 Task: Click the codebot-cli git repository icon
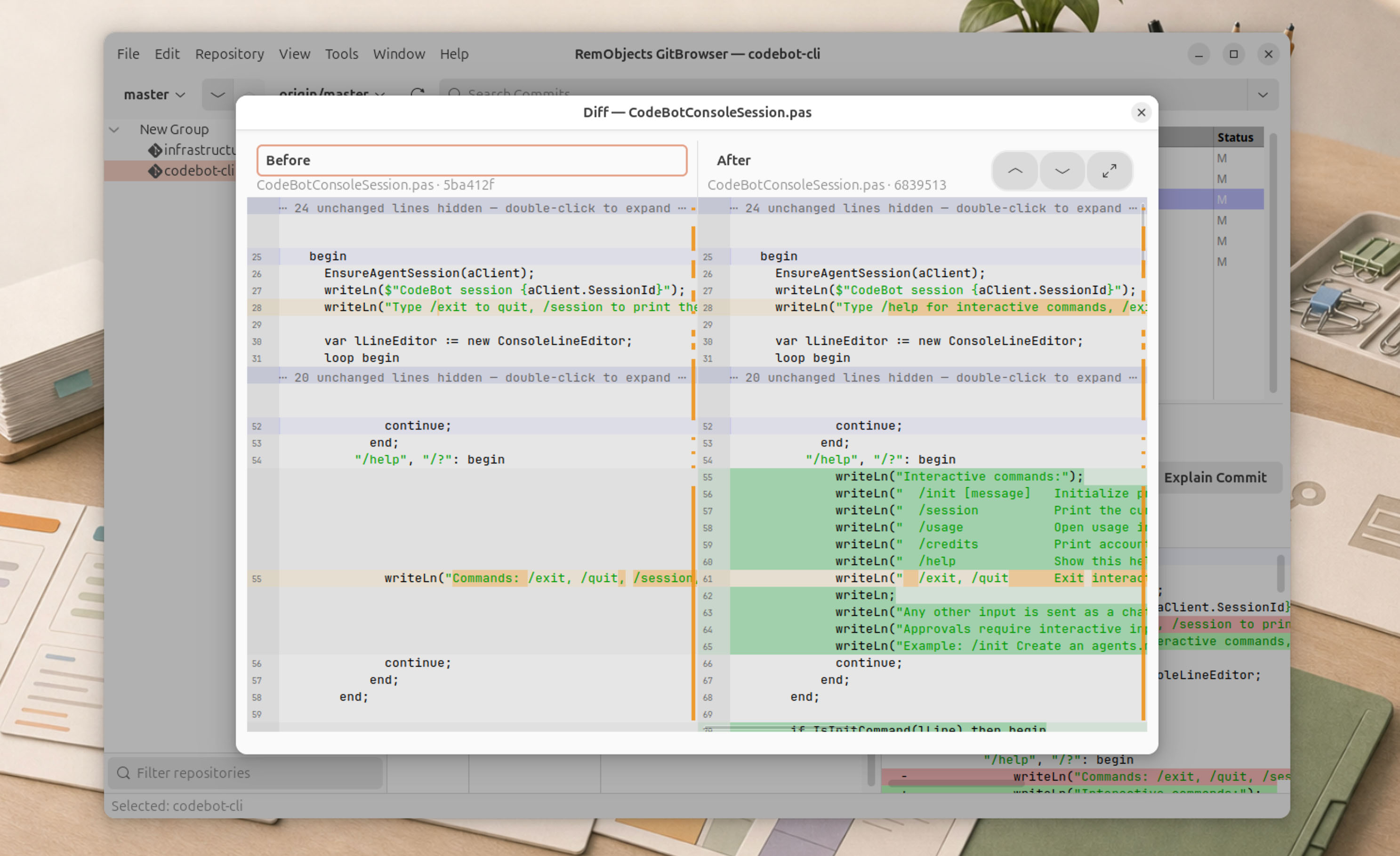155,171
